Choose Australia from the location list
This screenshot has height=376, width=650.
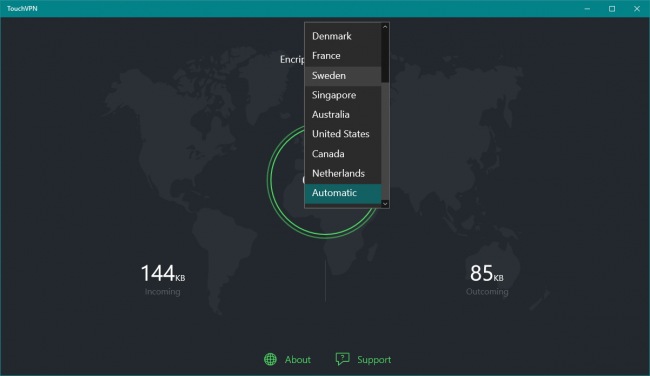click(x=343, y=114)
